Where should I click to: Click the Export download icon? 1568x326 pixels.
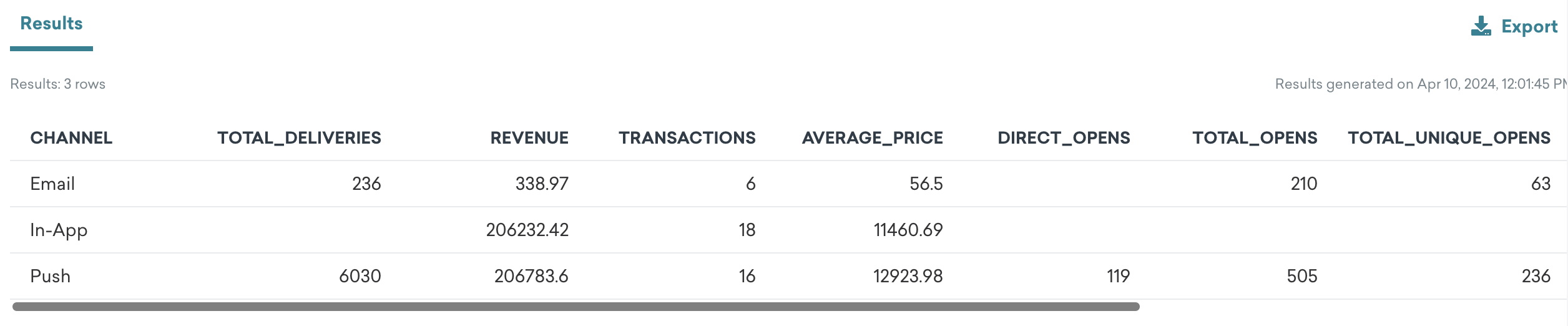click(x=1481, y=26)
